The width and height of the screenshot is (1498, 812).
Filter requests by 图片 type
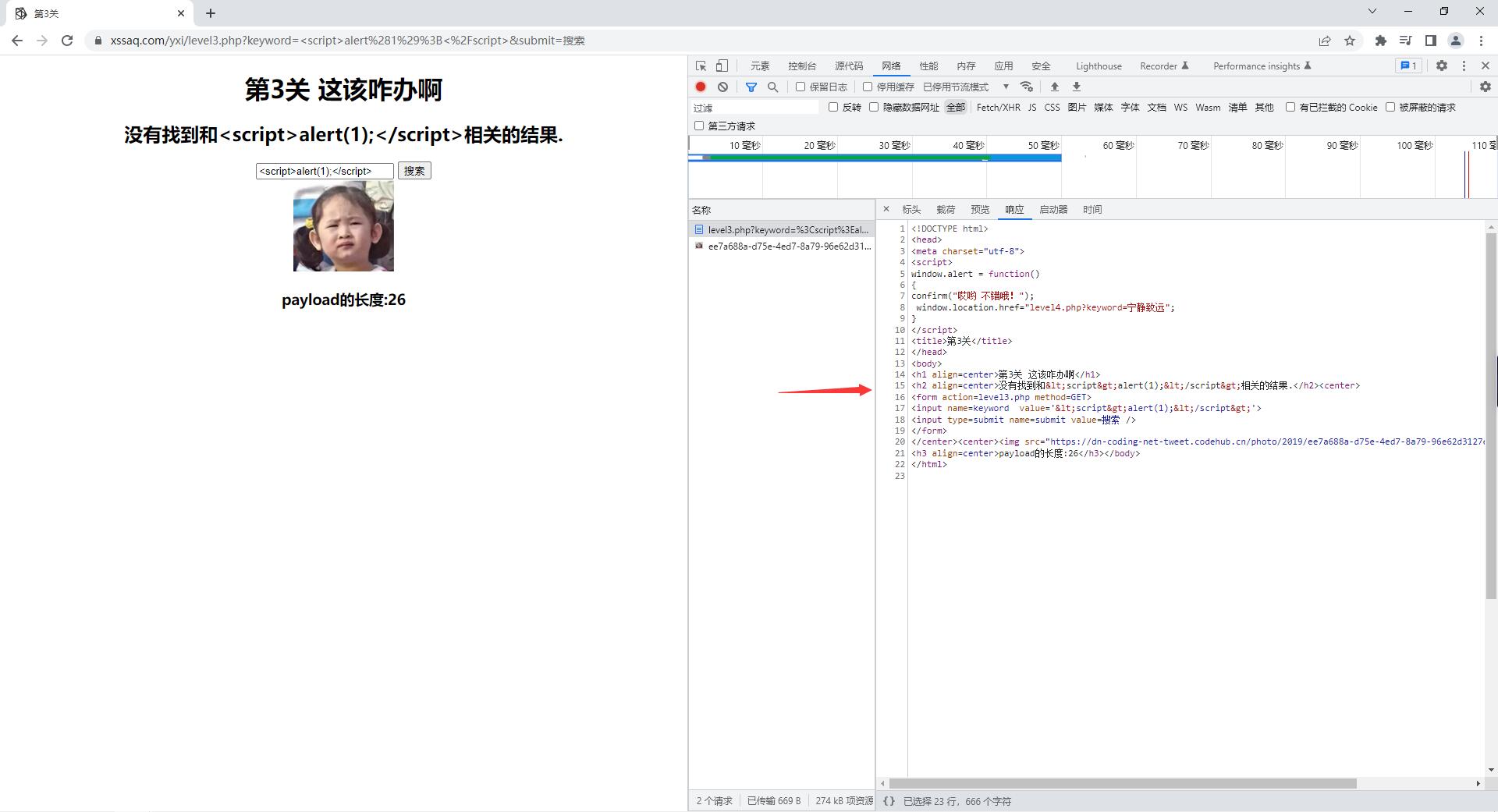[x=1077, y=107]
